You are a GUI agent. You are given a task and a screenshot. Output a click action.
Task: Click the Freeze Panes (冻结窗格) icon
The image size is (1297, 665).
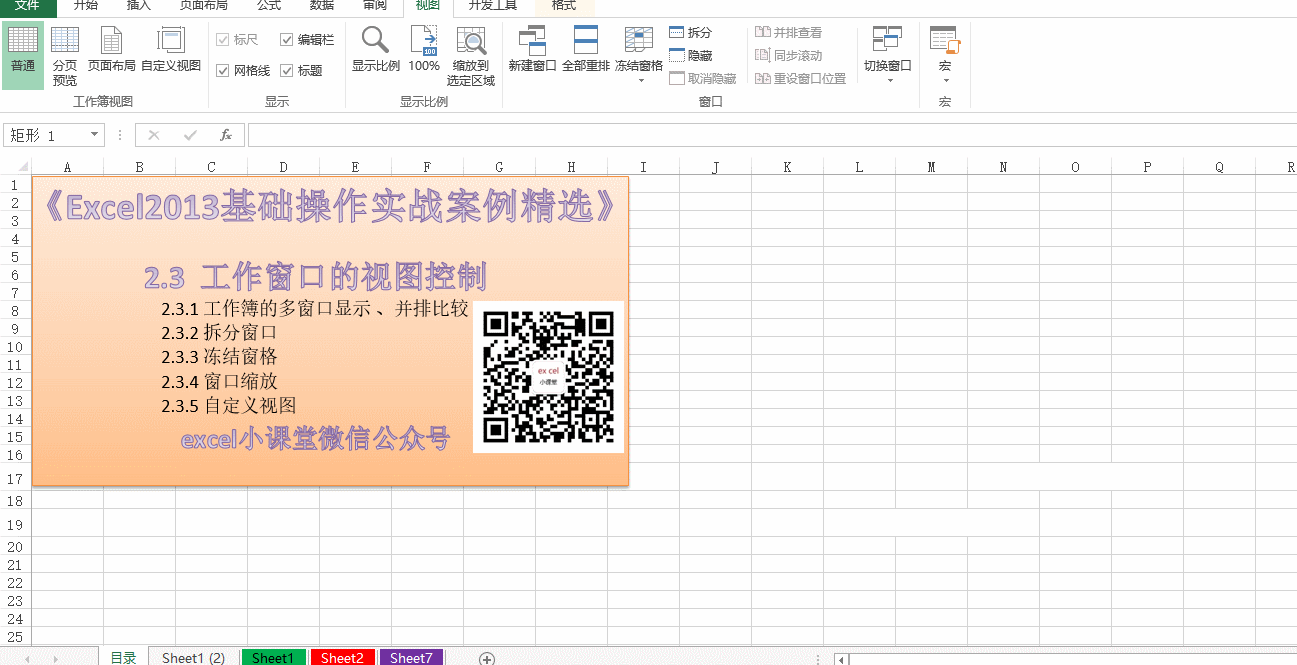pos(639,40)
